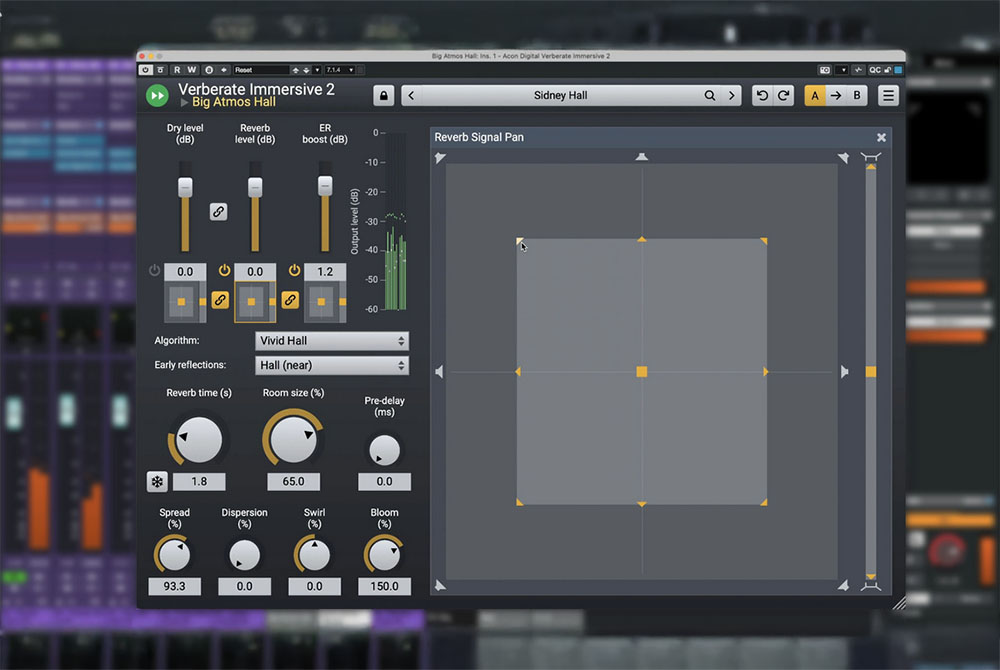
Task: Open Early reflections dropdown showing Hall (near)
Action: pos(332,365)
